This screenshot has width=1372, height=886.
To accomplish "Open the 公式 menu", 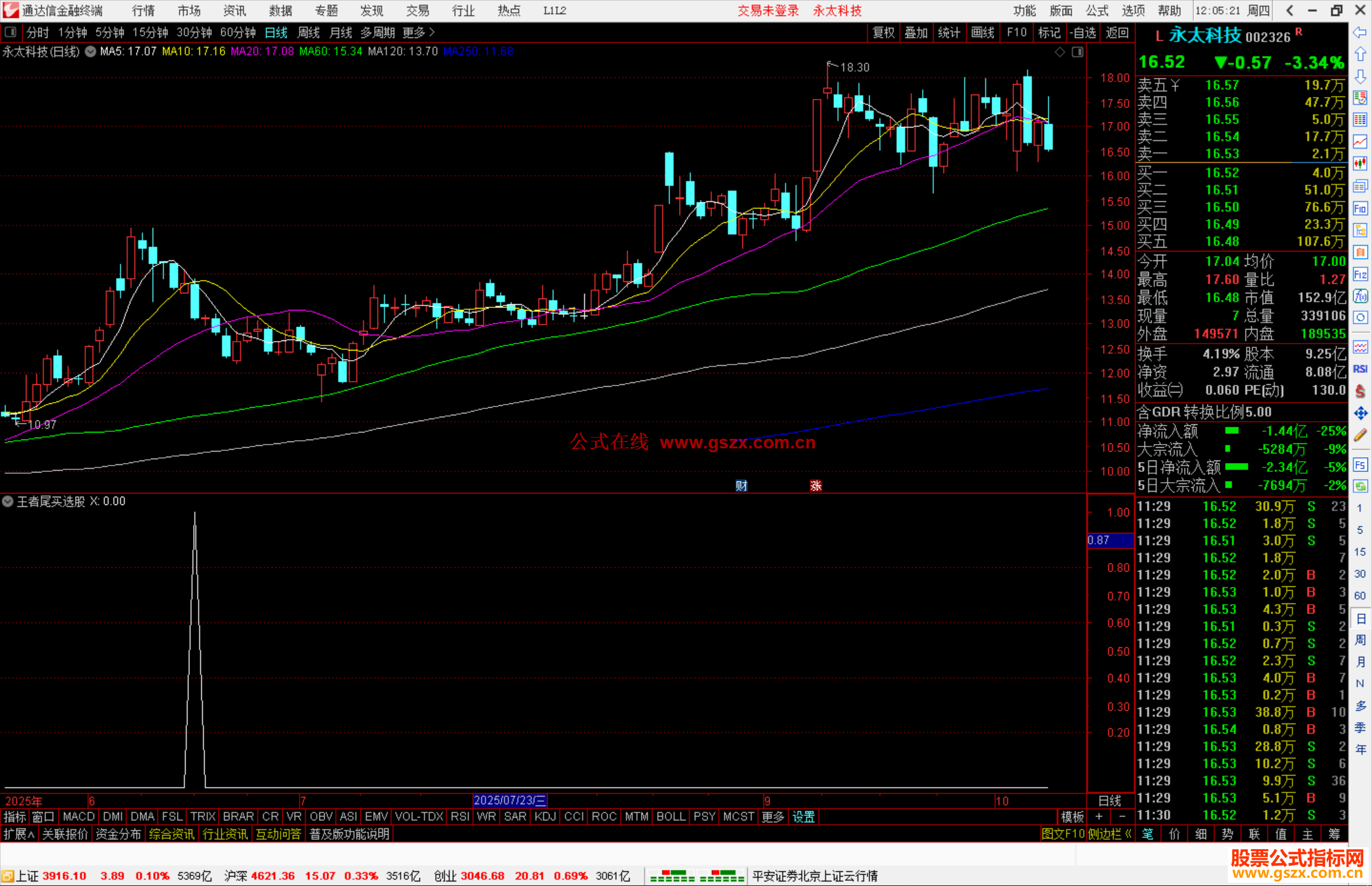I will pyautogui.click(x=1097, y=11).
